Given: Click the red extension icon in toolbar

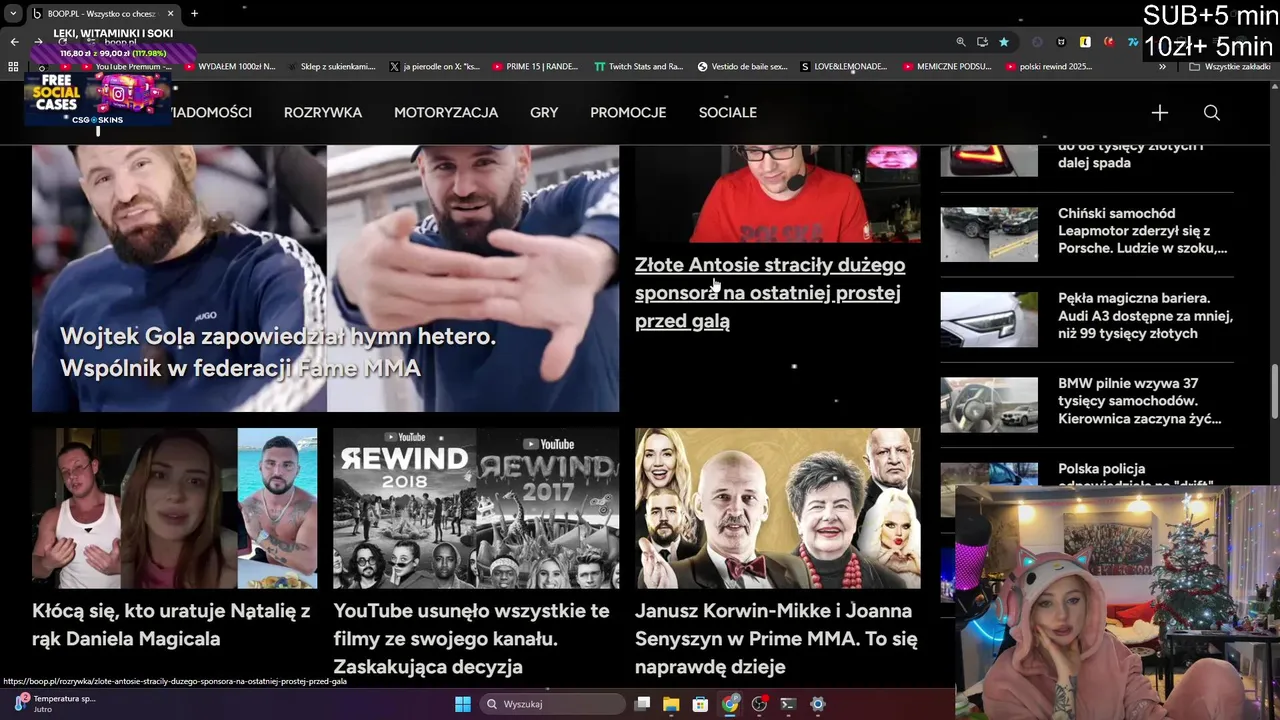Looking at the screenshot, I should click(1109, 42).
